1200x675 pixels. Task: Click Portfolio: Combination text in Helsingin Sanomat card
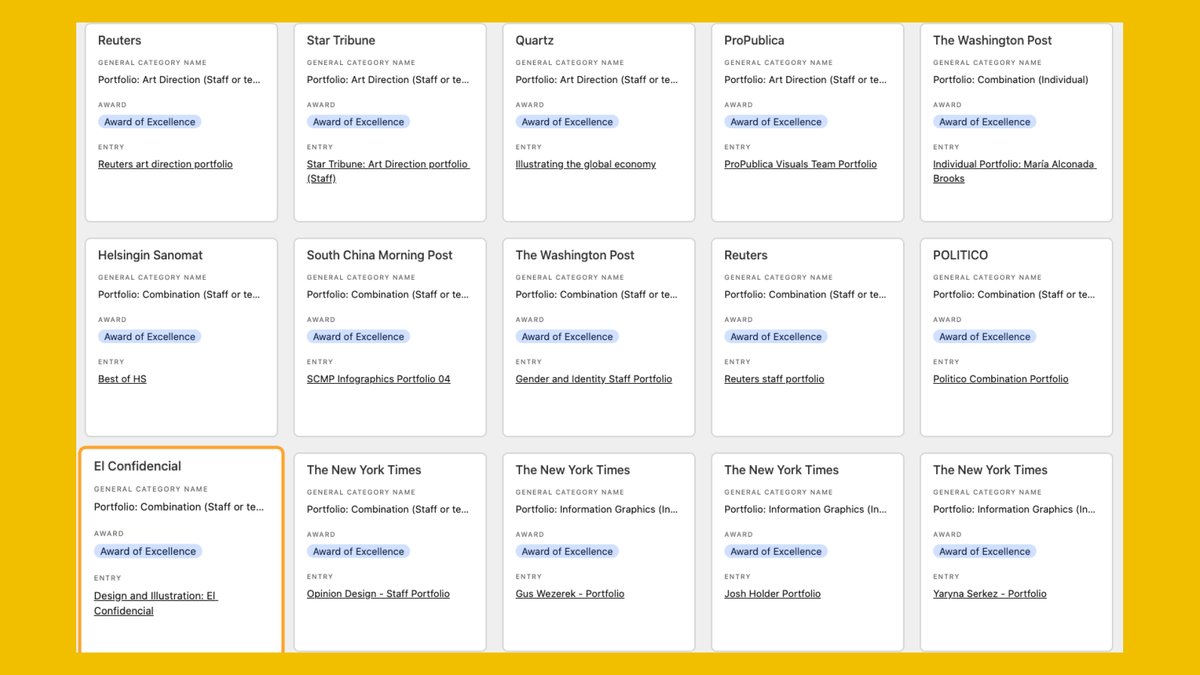(179, 295)
